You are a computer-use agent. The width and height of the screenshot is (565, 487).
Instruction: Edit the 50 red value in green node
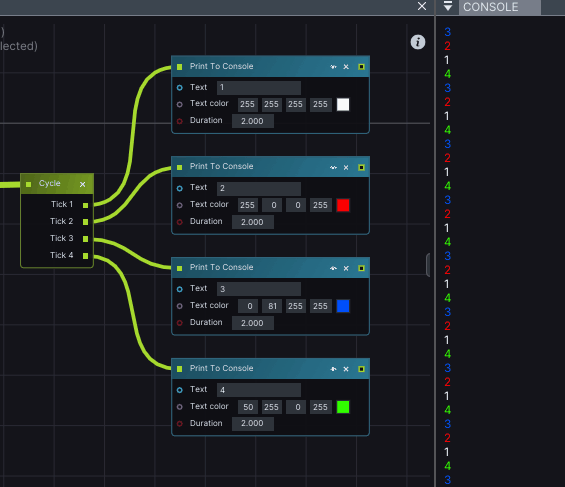click(x=248, y=407)
